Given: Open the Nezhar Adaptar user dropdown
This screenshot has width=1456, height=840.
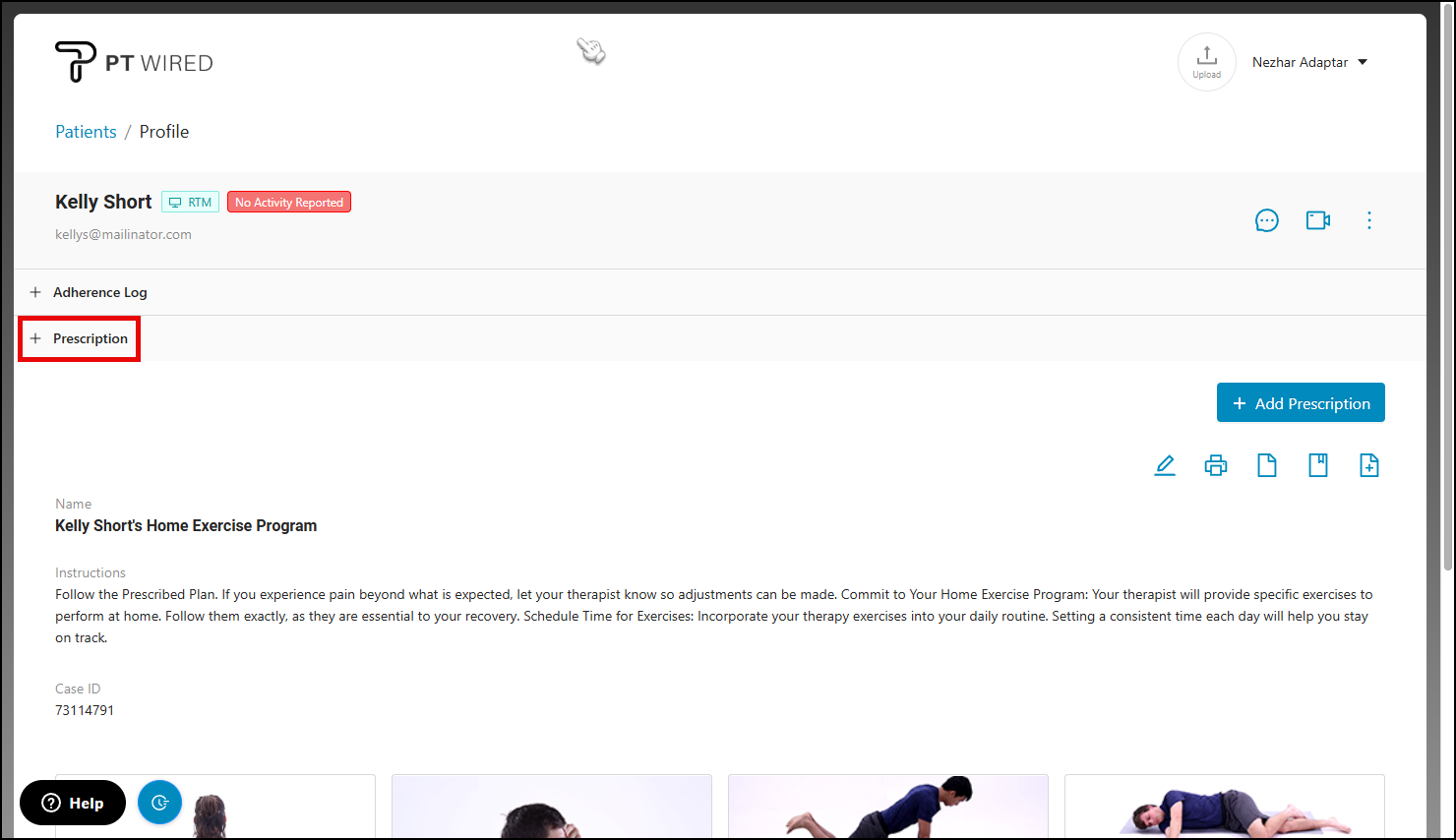Looking at the screenshot, I should (x=1309, y=62).
